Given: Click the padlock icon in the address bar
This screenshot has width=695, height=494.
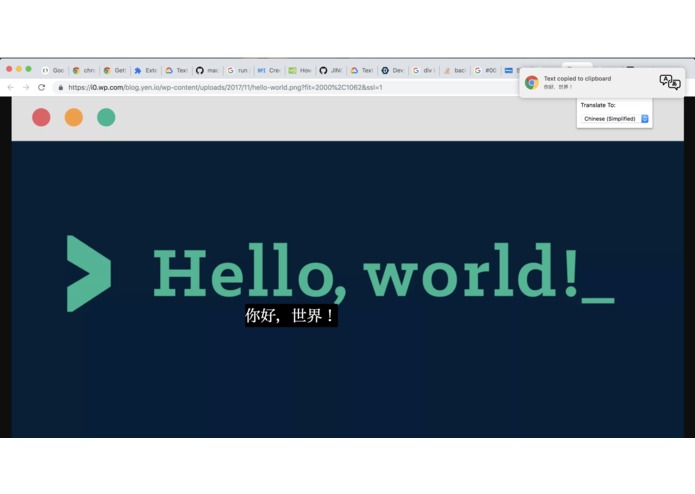Looking at the screenshot, I should pyautogui.click(x=61, y=87).
